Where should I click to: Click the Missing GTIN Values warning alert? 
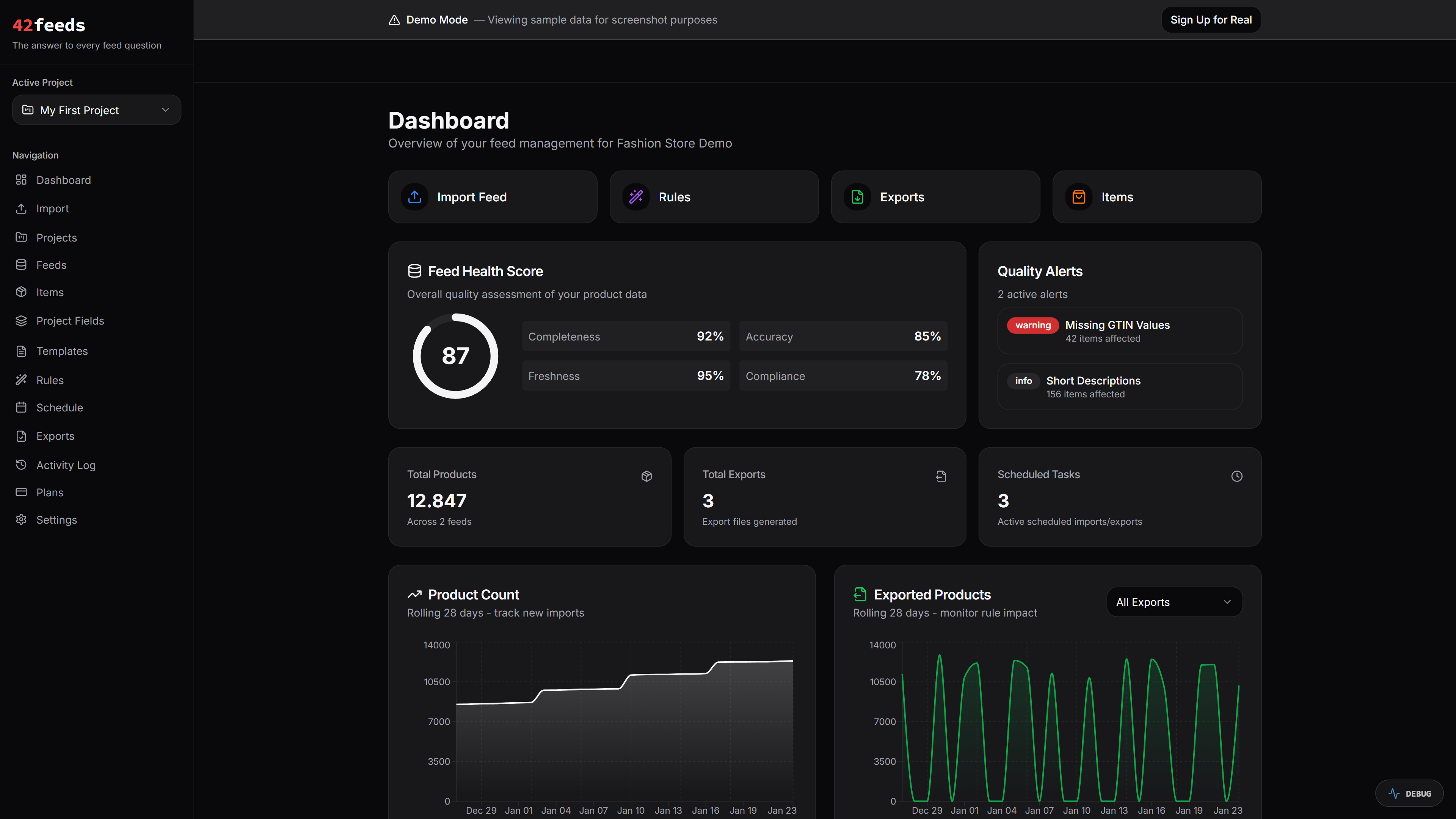click(1119, 331)
